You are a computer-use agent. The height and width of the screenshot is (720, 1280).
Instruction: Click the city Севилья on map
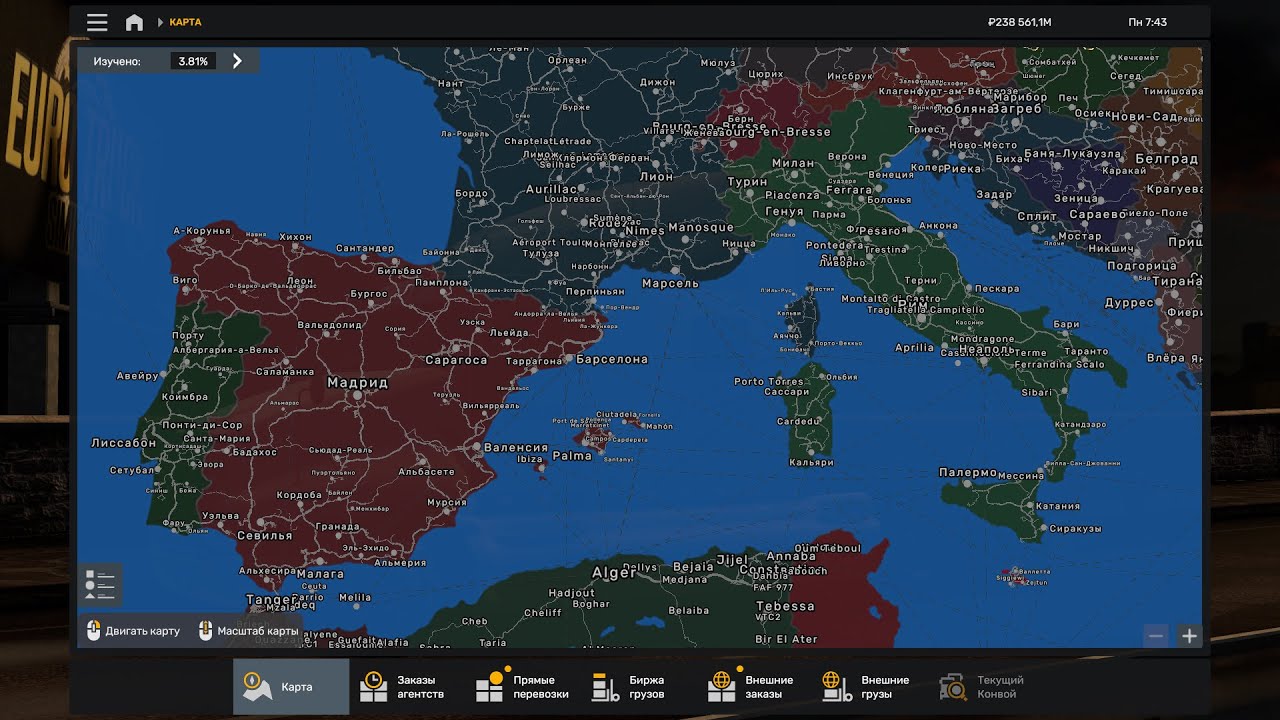(264, 535)
